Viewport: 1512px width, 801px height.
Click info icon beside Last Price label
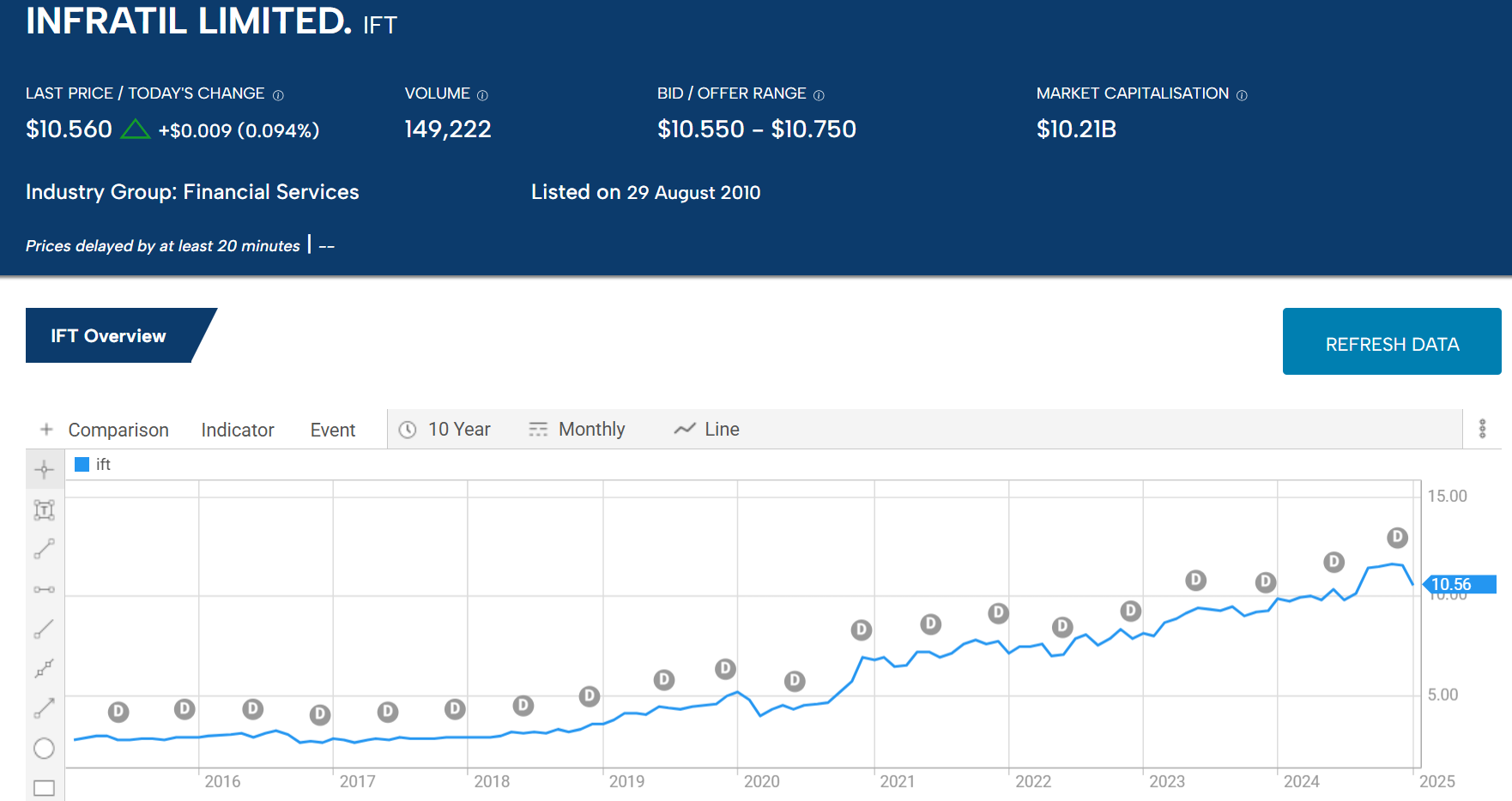(278, 95)
